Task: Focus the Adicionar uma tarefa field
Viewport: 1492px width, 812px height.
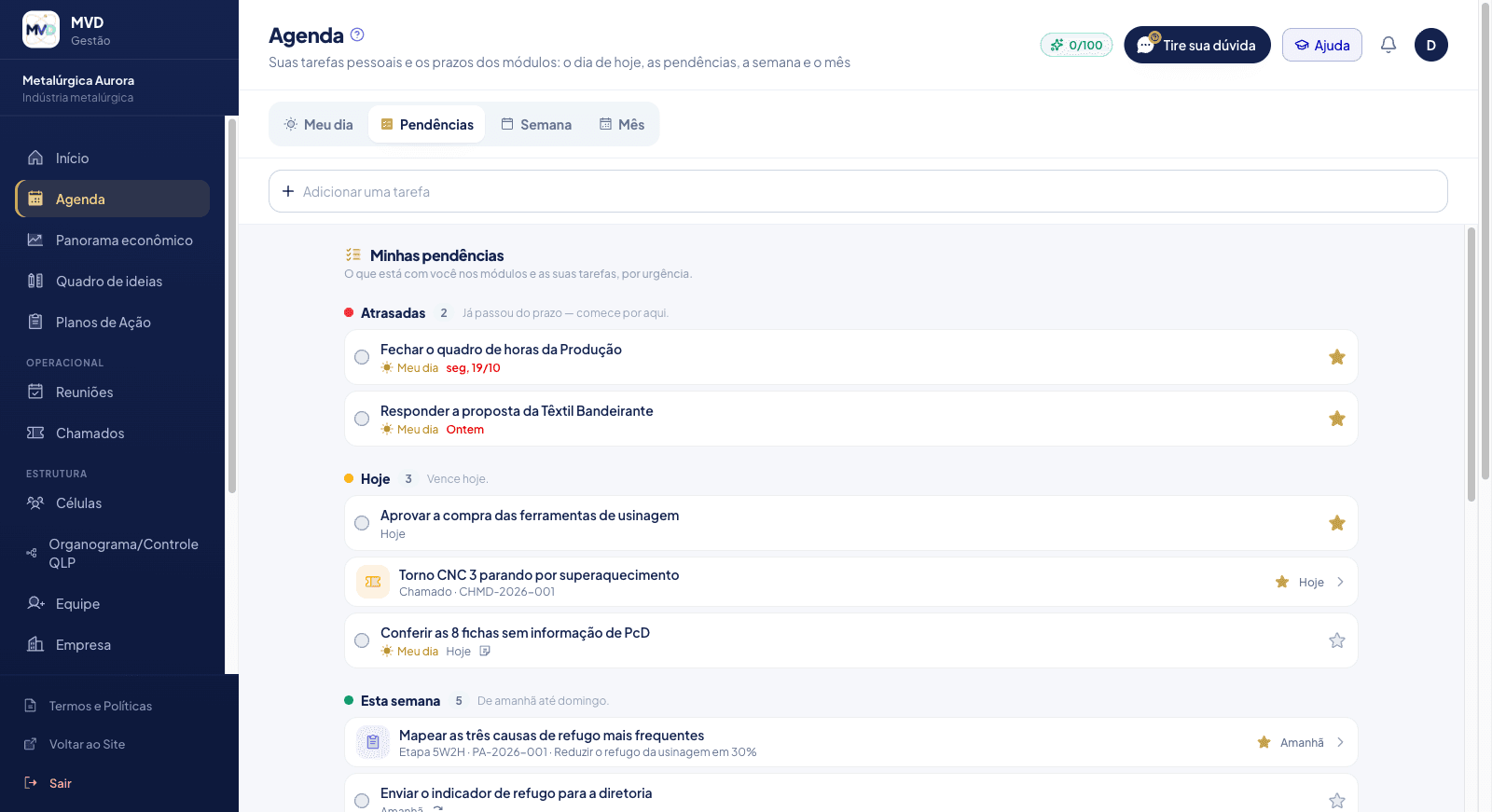Action: 858,191
